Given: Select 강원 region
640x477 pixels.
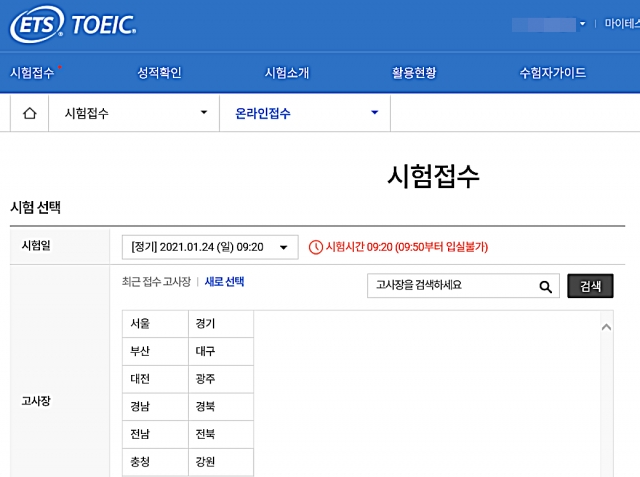Looking at the screenshot, I should pyautogui.click(x=221, y=462).
